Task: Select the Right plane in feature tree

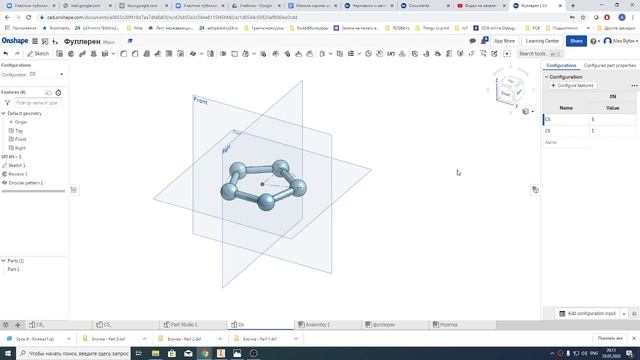Action: pyautogui.click(x=20, y=148)
